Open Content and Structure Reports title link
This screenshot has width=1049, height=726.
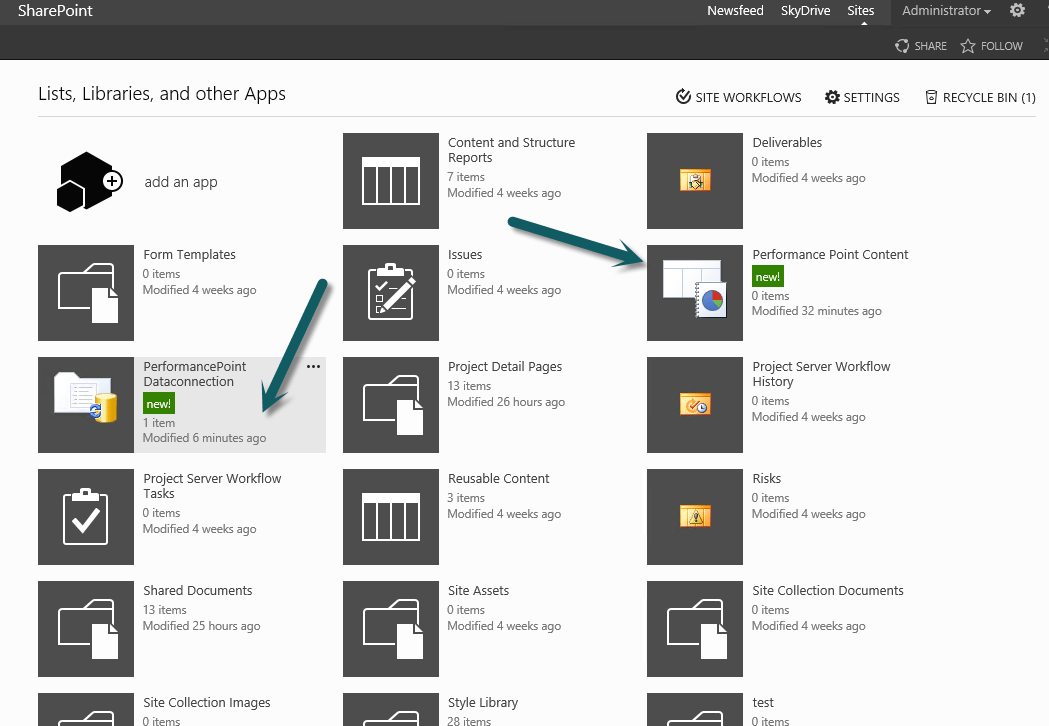pos(511,150)
